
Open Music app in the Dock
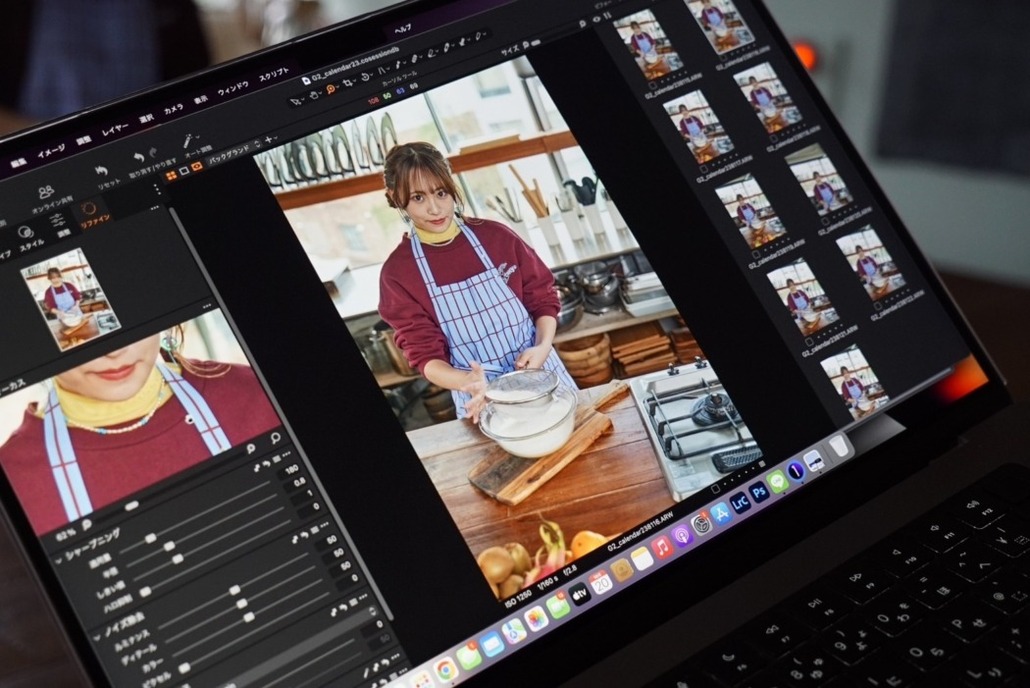coord(662,546)
